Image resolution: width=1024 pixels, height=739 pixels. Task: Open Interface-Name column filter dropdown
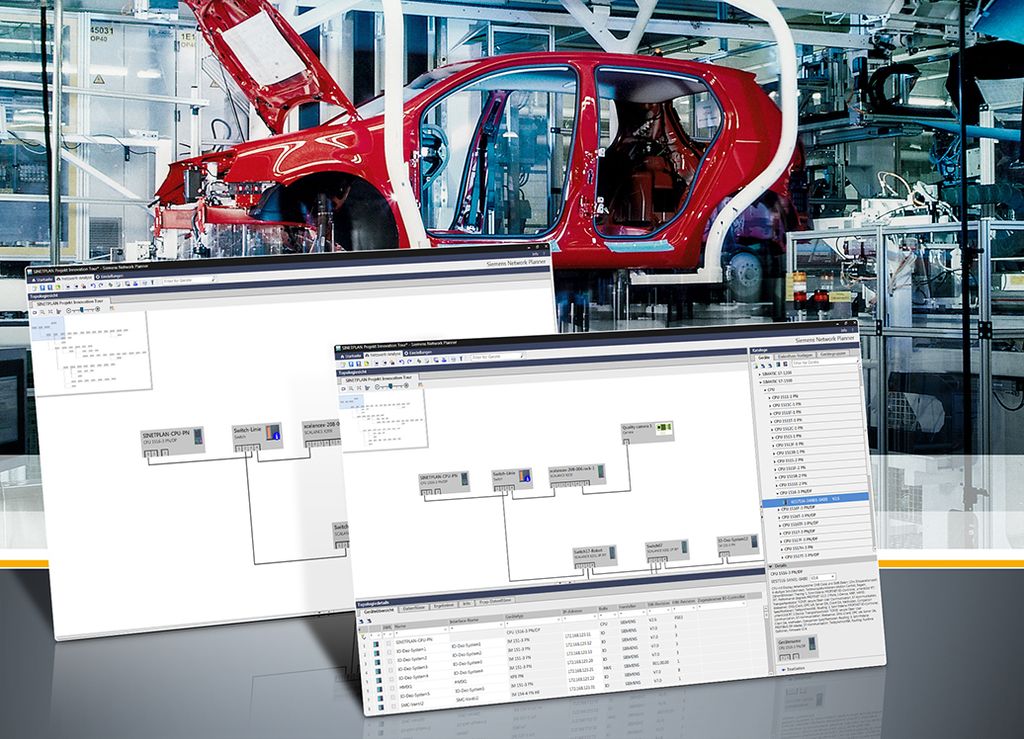(x=501, y=625)
